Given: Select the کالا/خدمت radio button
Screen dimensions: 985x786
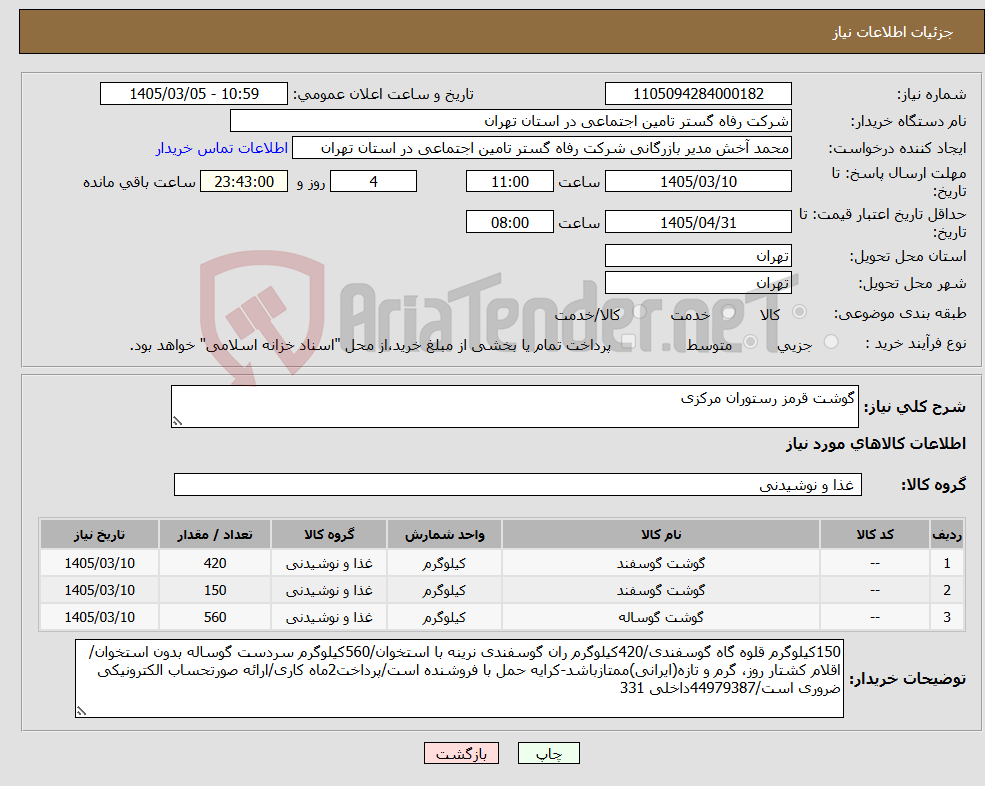Looking at the screenshot, I should (639, 312).
